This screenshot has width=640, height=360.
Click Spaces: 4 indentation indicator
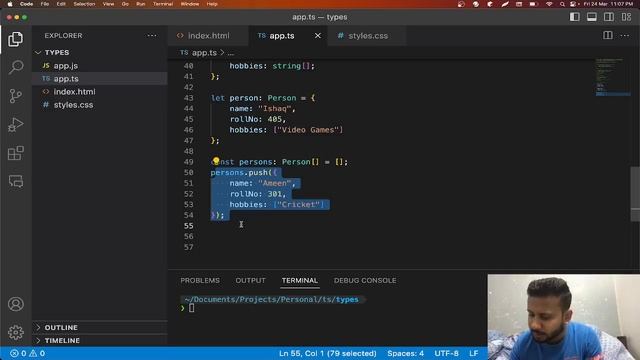click(405, 353)
